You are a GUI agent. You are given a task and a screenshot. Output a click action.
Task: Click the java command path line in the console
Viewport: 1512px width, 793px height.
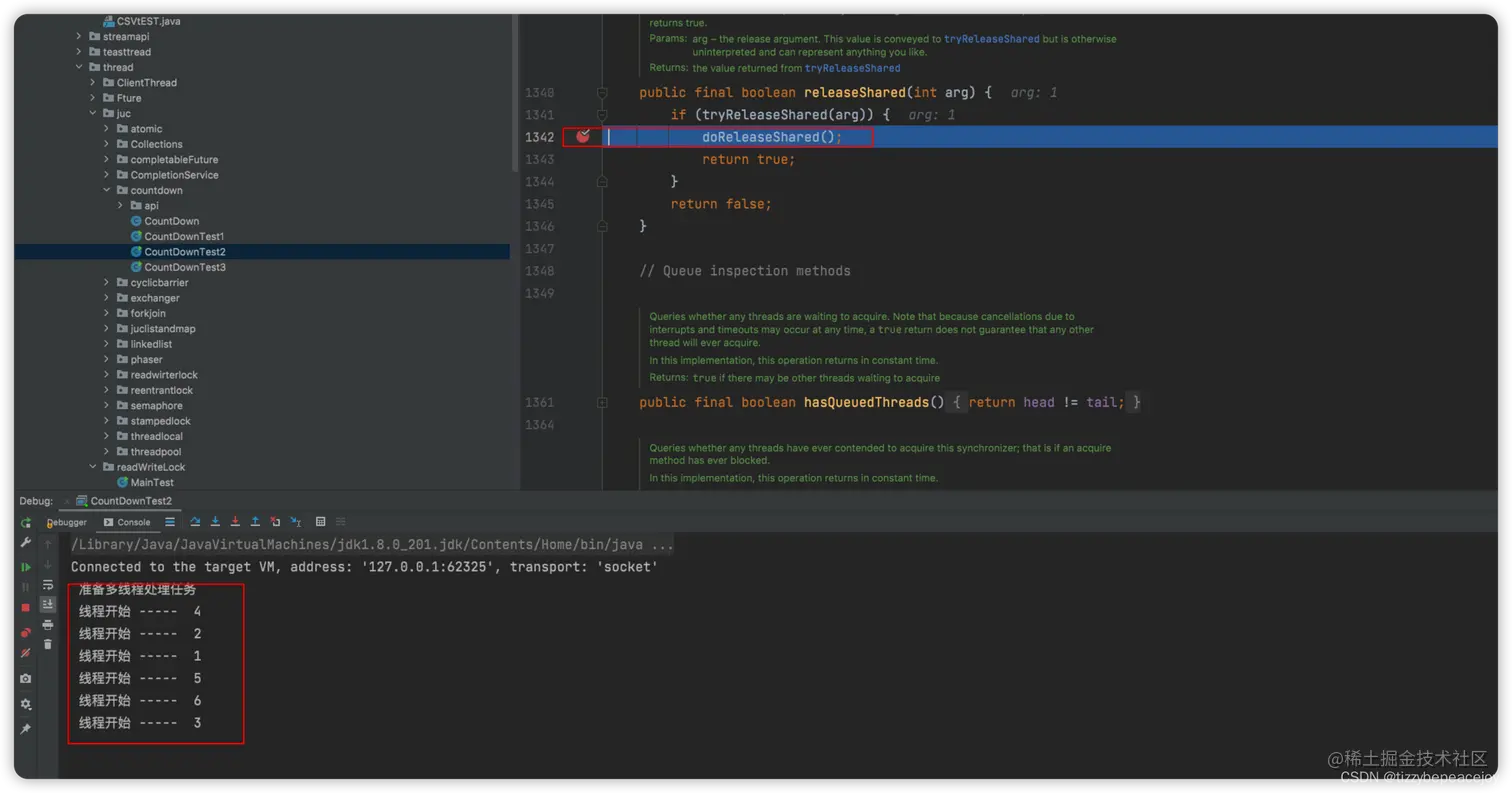pyautogui.click(x=372, y=545)
